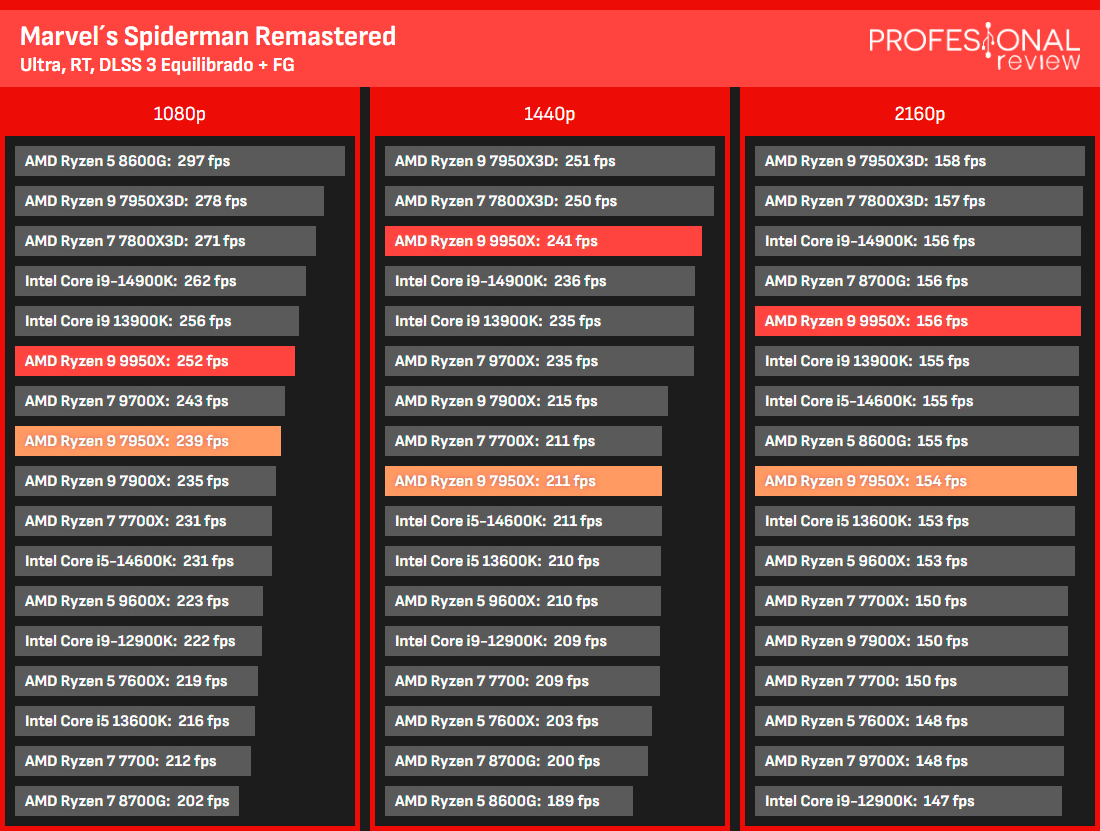This screenshot has height=831, width=1100.
Task: Select the 2160p column header
Action: point(920,113)
